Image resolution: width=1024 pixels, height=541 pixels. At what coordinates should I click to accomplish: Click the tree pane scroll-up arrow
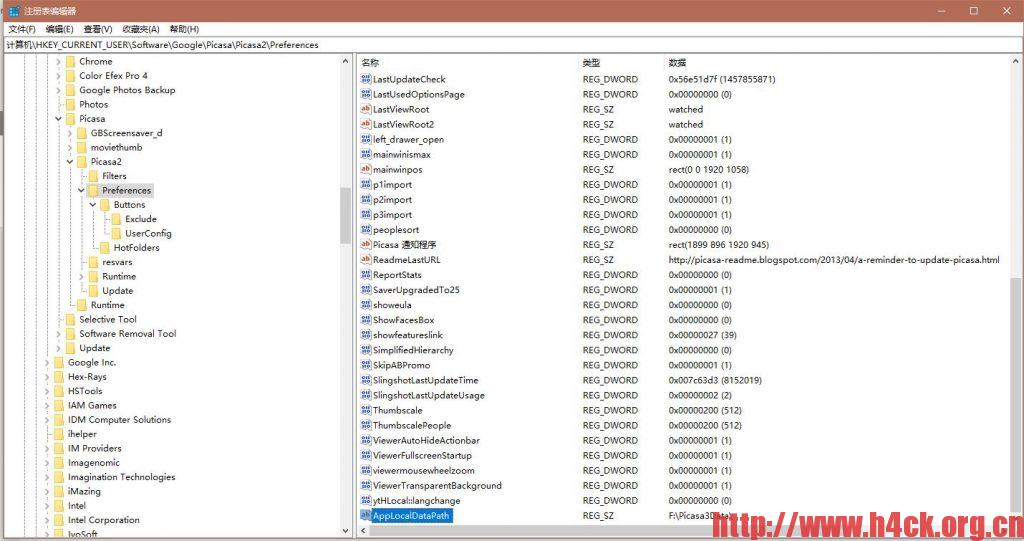pos(345,61)
